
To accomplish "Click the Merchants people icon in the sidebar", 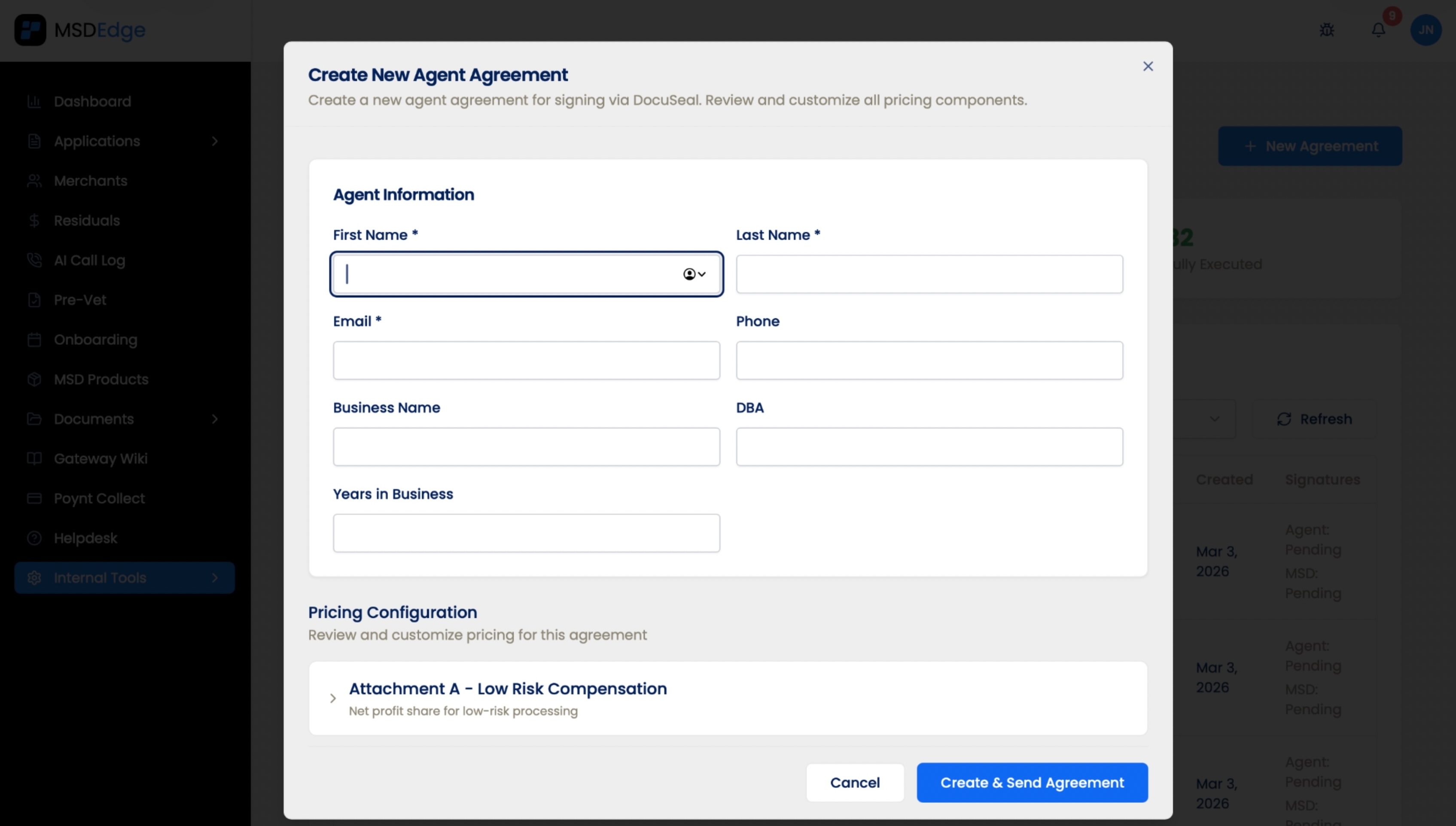I will pyautogui.click(x=34, y=181).
